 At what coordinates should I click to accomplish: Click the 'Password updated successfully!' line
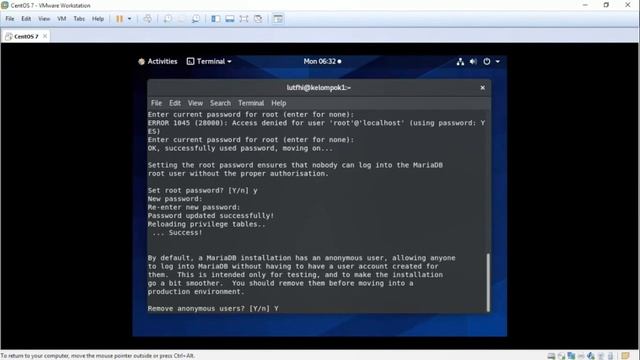[211, 216]
